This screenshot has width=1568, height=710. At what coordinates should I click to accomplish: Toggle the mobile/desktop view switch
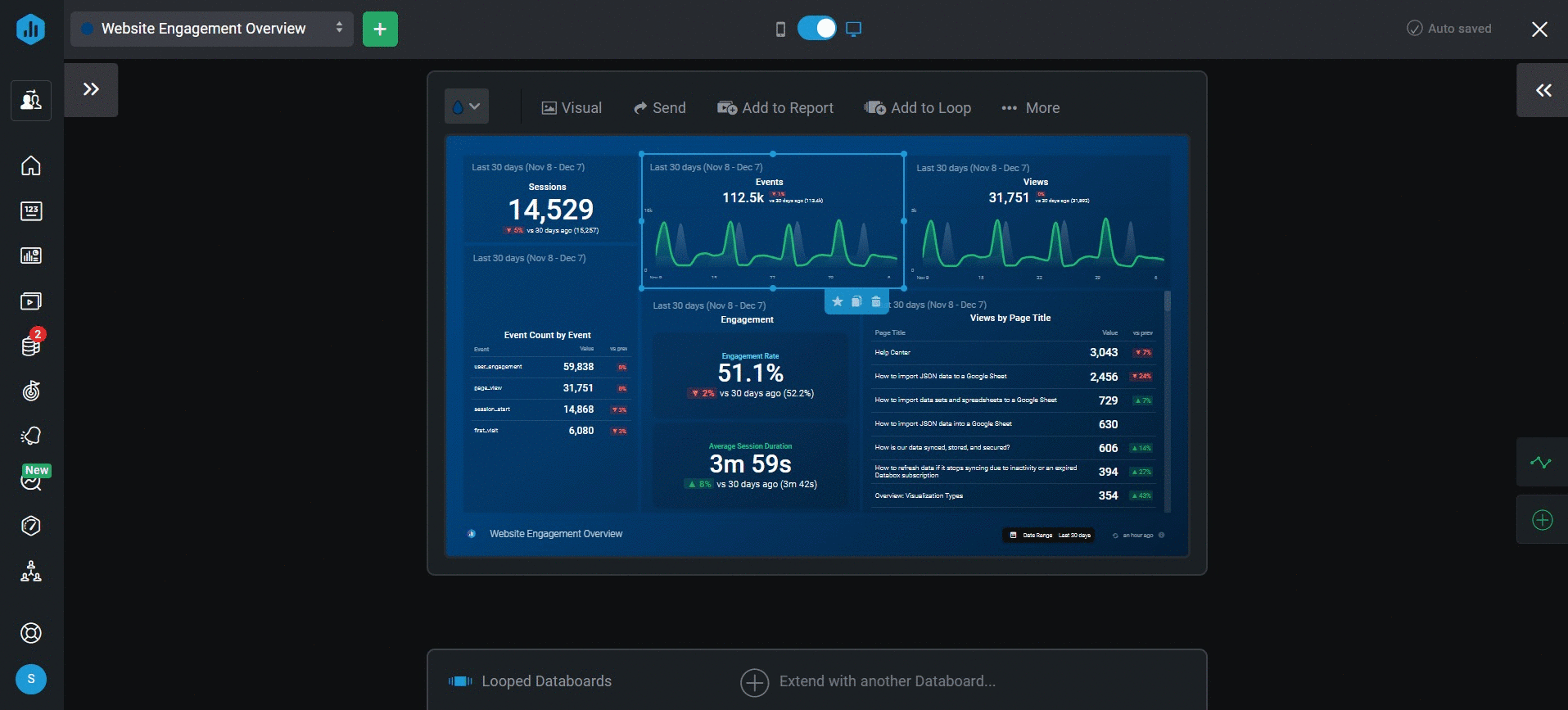pyautogui.click(x=817, y=29)
